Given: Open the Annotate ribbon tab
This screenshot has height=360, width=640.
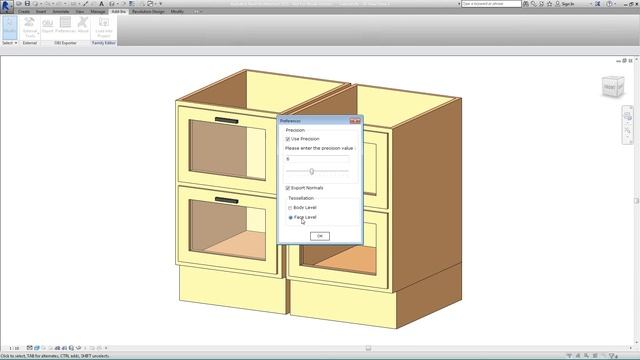Looking at the screenshot, I should click(61, 11).
